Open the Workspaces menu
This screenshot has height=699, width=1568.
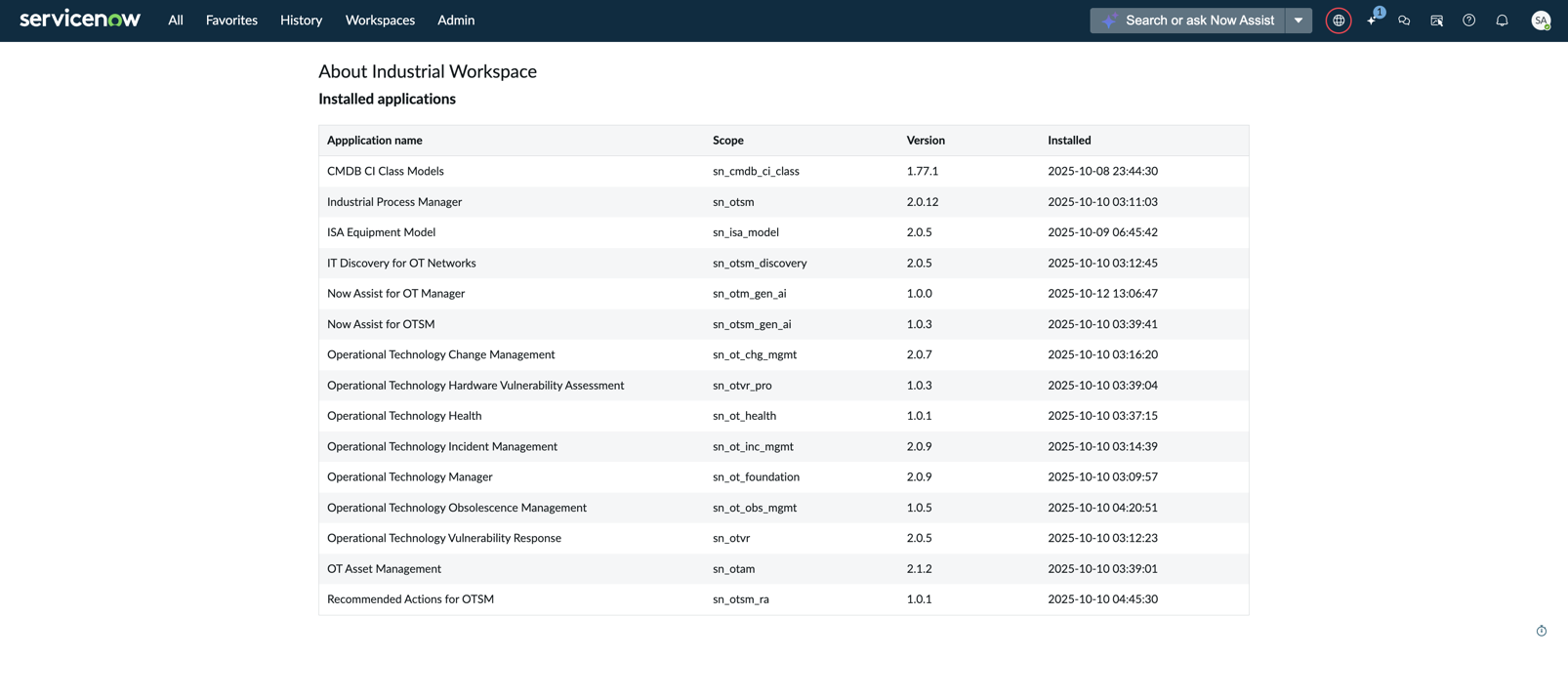pyautogui.click(x=380, y=21)
